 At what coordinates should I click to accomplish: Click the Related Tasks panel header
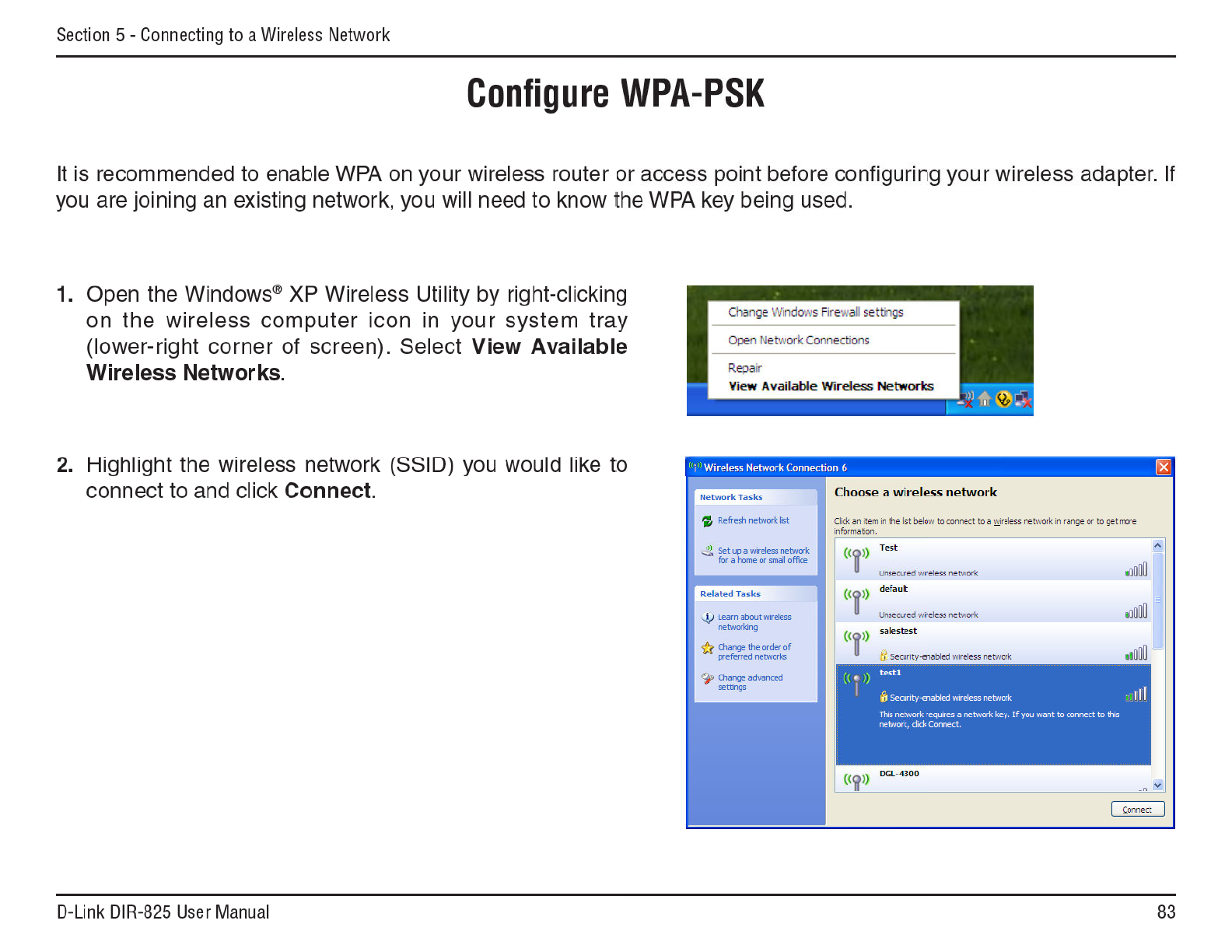[756, 593]
